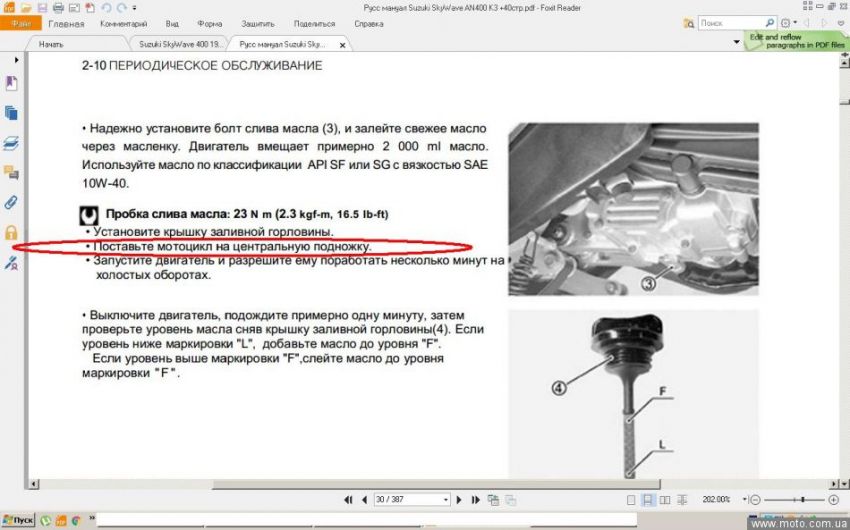Expand the page number dropdown
This screenshot has width=850, height=530.
pyautogui.click(x=445, y=499)
